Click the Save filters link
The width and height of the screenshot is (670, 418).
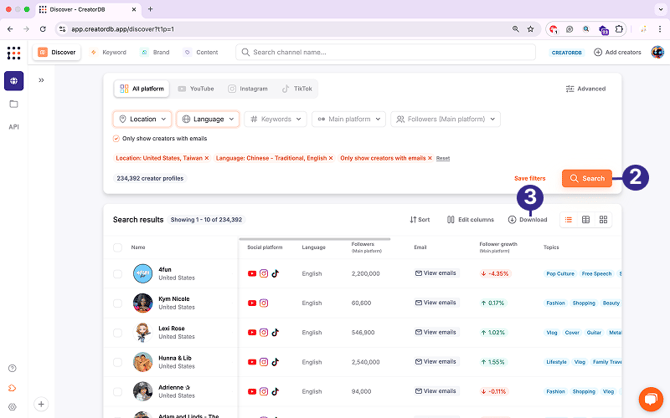(x=529, y=178)
